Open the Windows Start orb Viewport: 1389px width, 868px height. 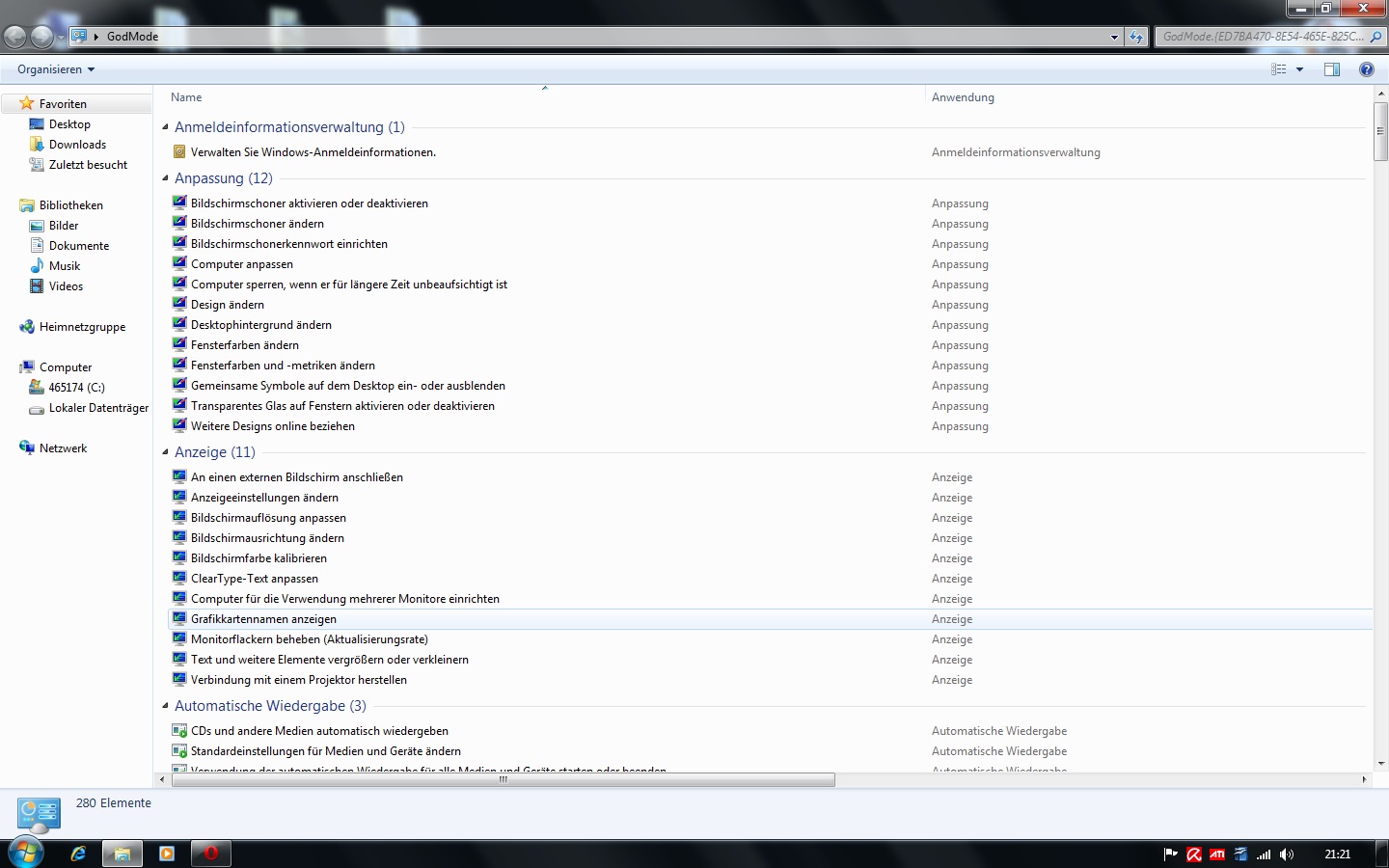[x=26, y=854]
